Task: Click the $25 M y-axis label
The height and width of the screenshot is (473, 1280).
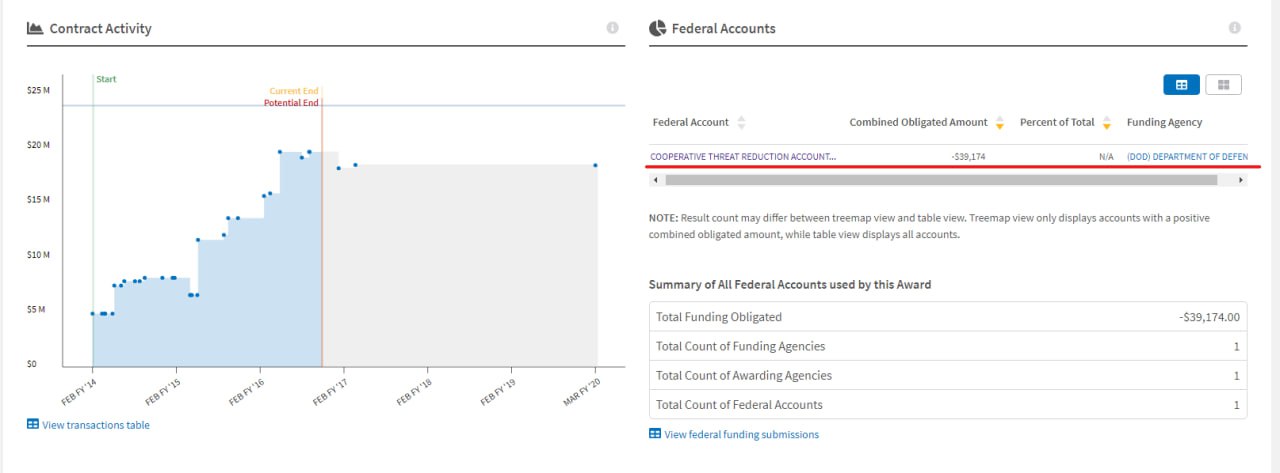Action: pos(39,90)
